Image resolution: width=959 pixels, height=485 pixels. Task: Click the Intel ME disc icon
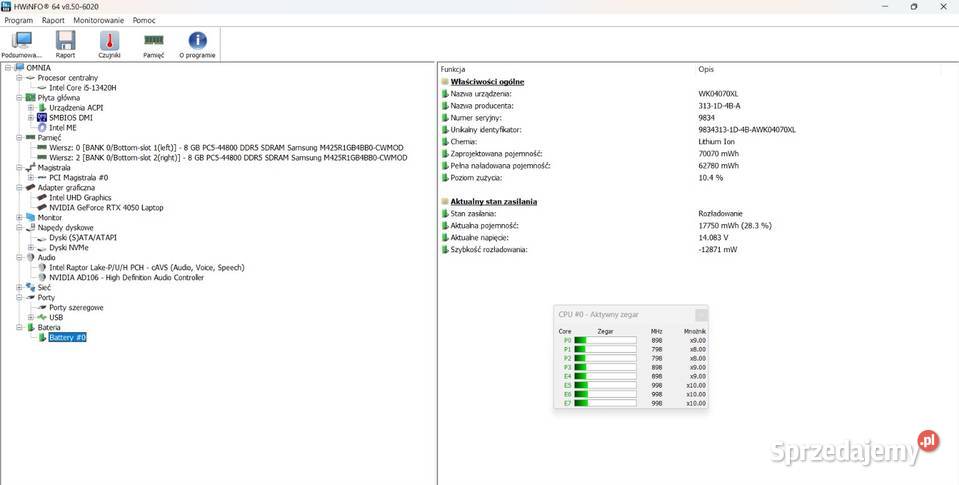click(42, 128)
